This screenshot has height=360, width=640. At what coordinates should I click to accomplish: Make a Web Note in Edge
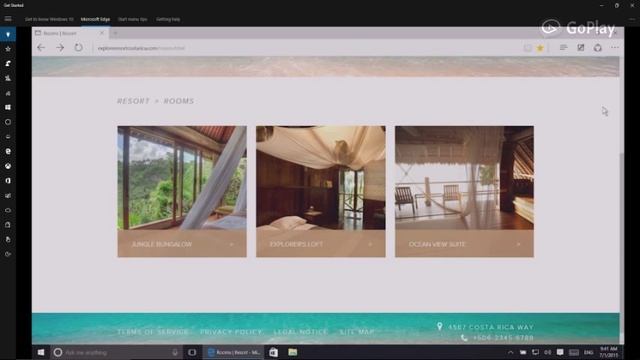580,48
